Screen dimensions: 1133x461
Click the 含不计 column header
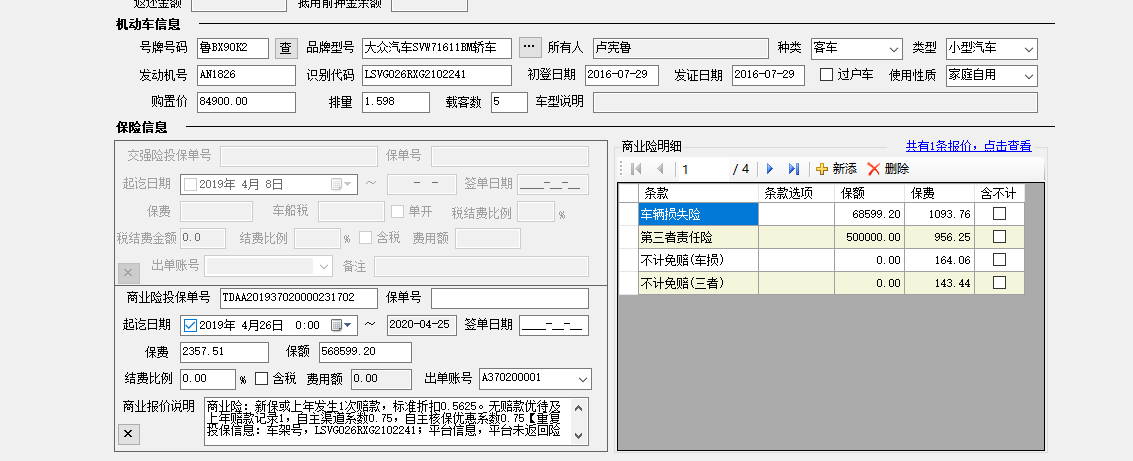(x=999, y=193)
